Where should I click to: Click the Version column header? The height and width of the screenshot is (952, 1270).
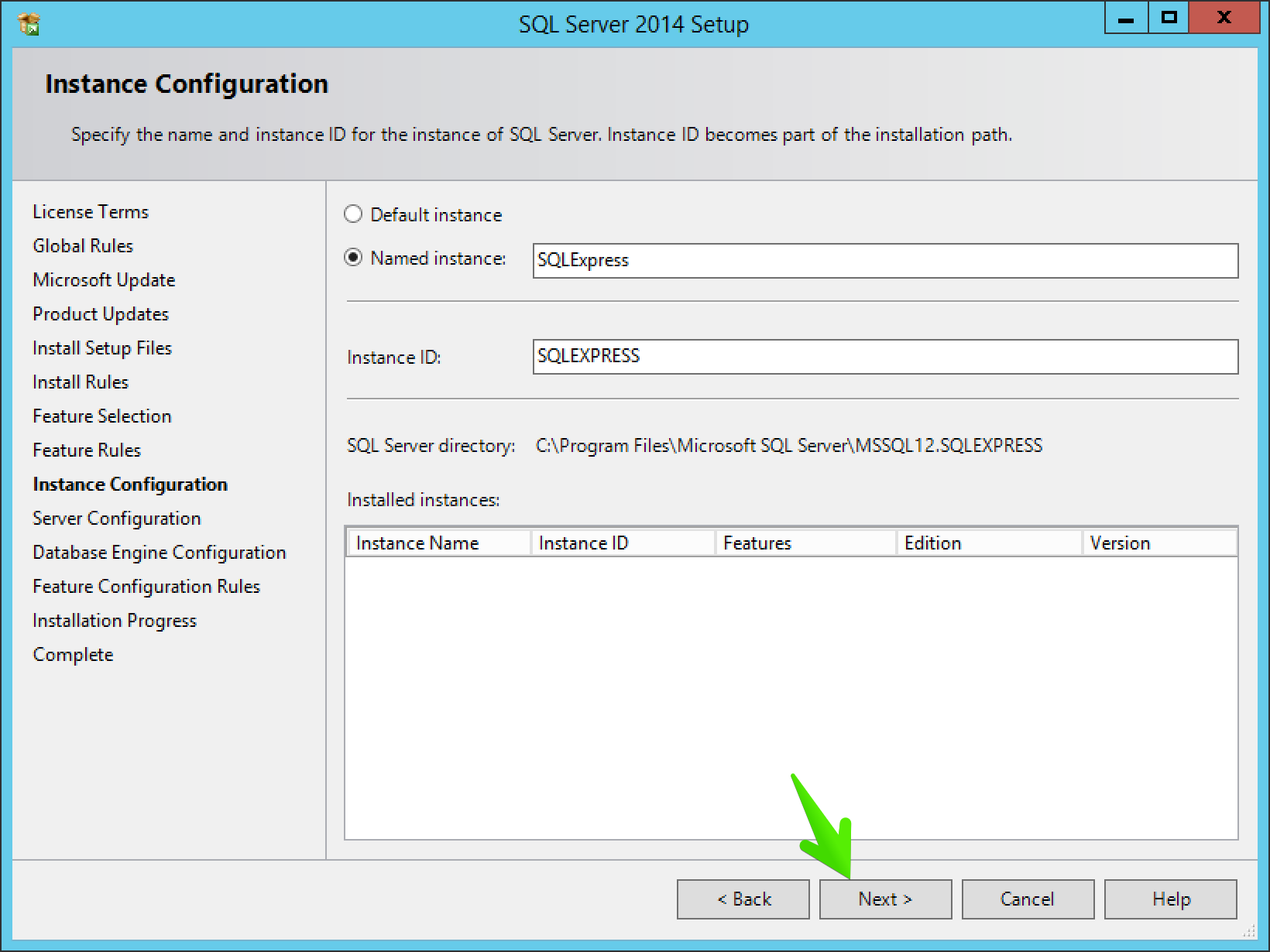[1159, 543]
